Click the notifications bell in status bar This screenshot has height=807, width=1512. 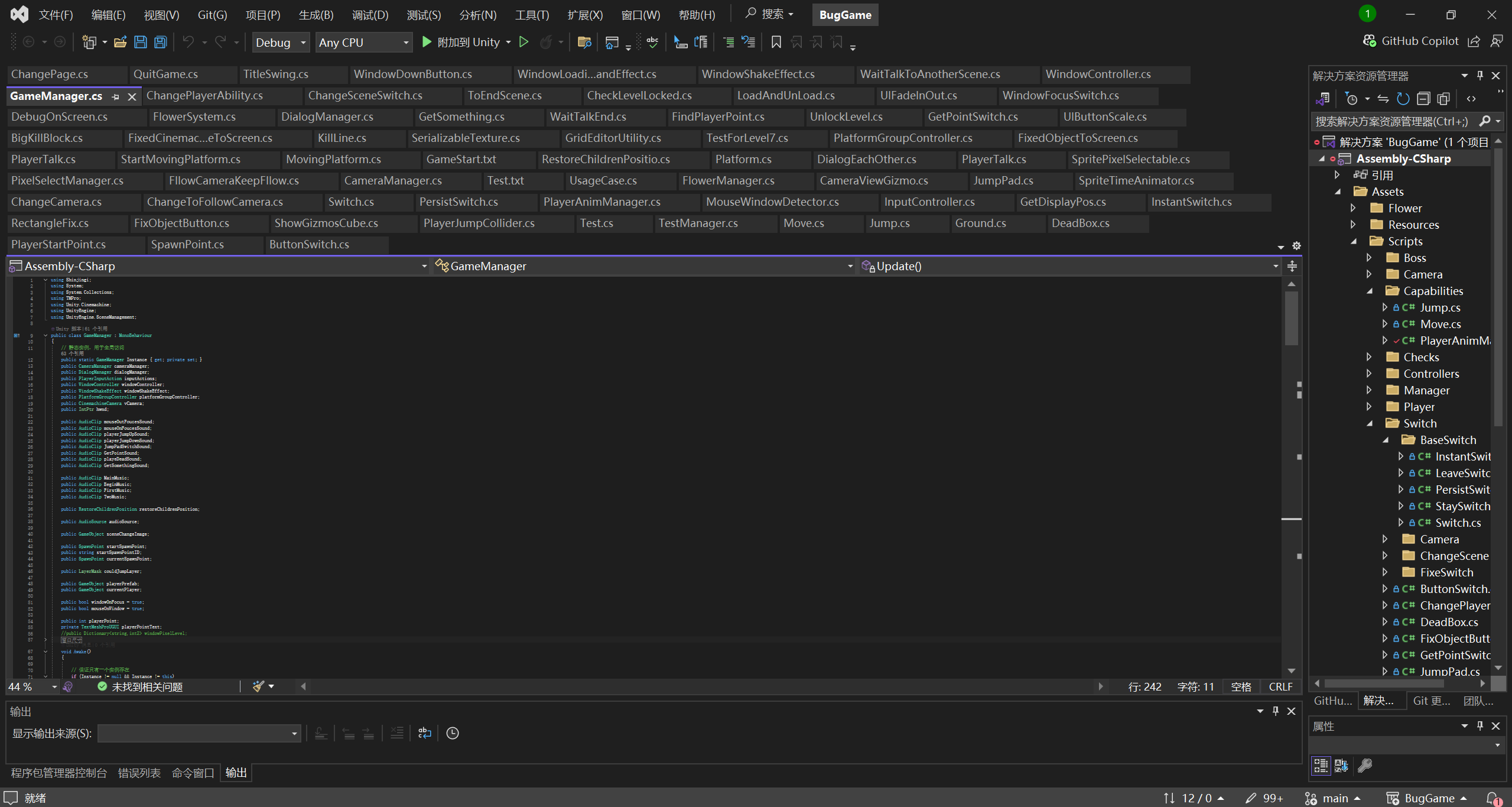coord(1493,798)
